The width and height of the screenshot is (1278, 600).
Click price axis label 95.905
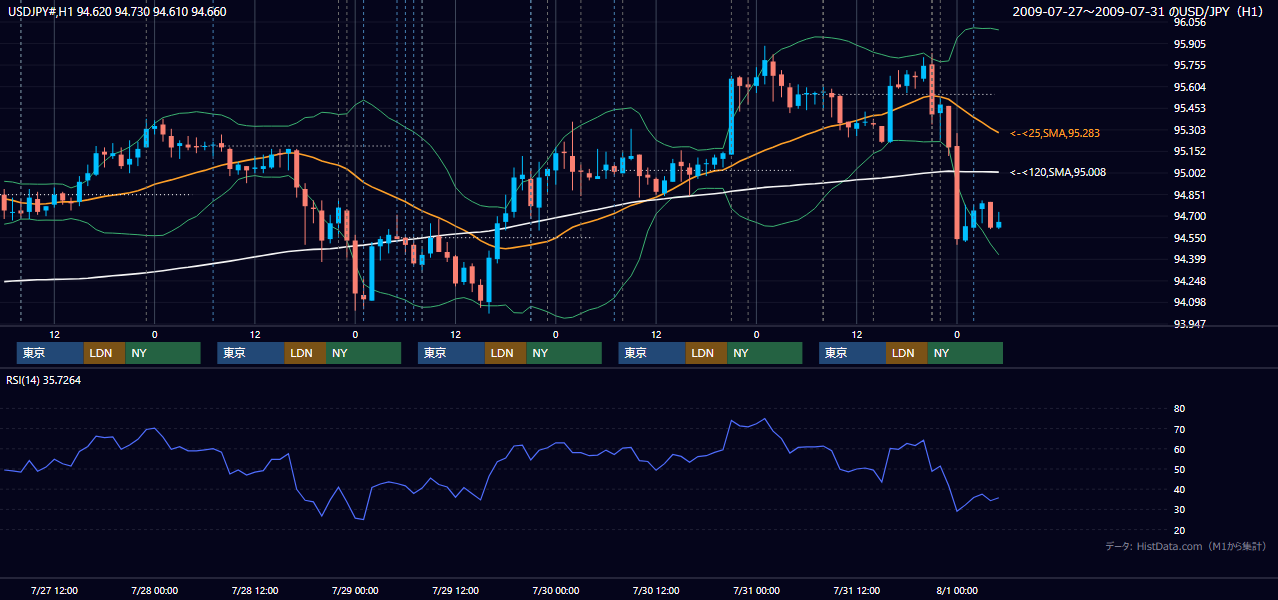[x=1188, y=44]
